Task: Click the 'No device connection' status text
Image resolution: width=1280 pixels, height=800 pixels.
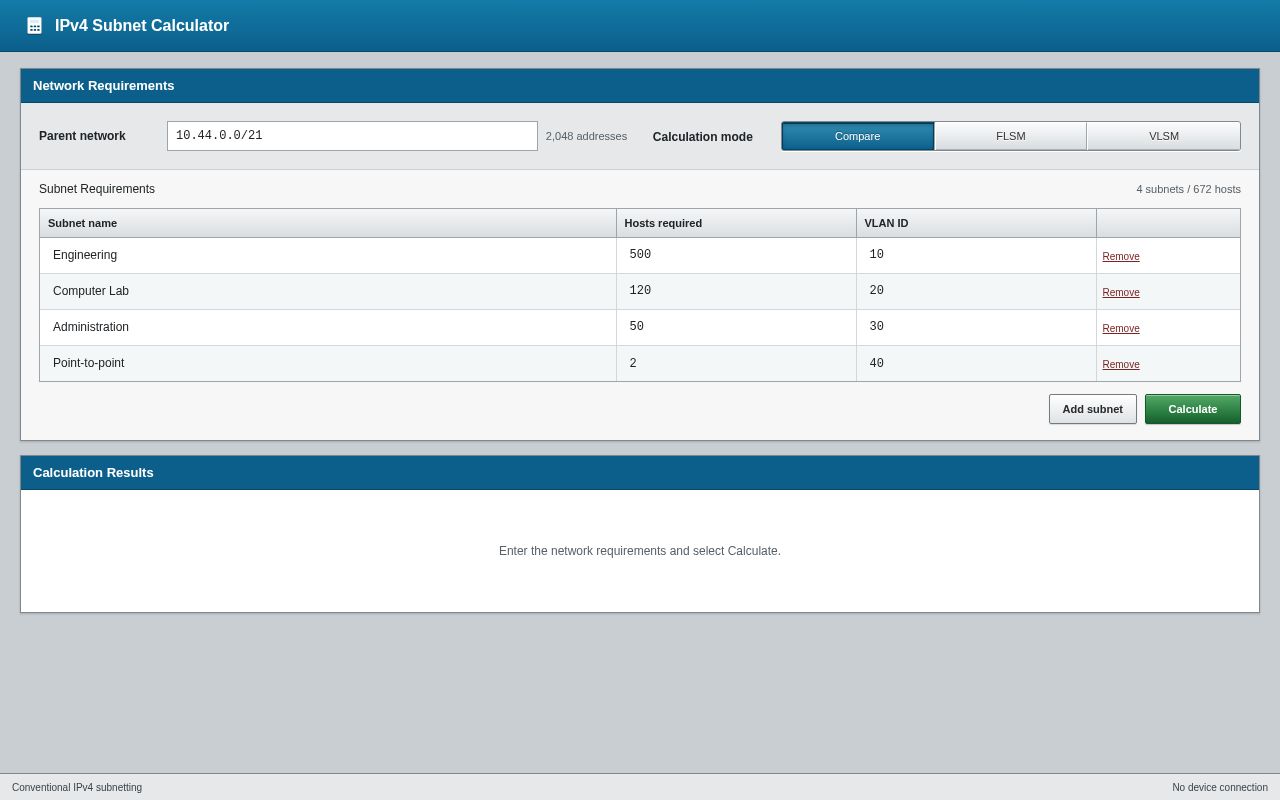Action: tap(1220, 787)
